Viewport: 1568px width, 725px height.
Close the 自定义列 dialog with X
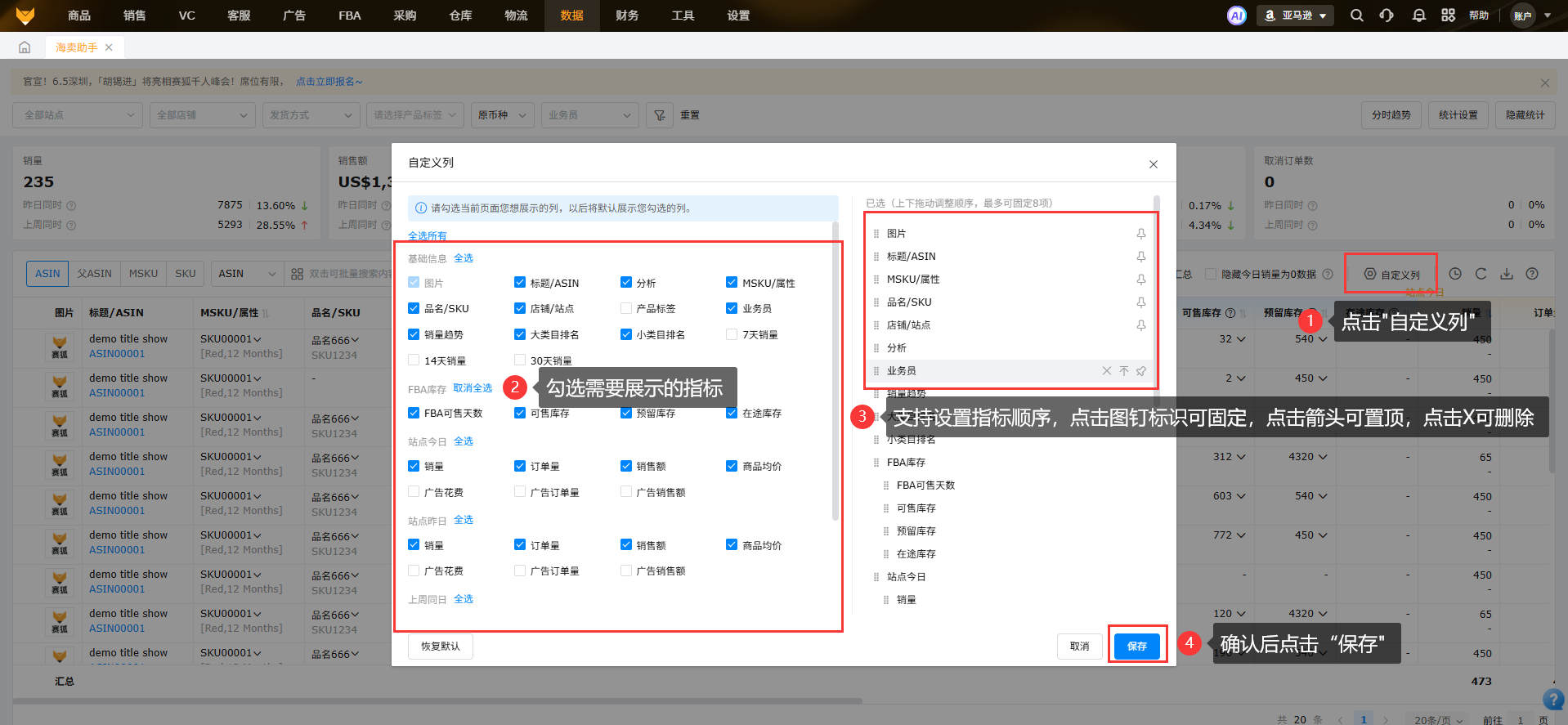click(x=1153, y=164)
